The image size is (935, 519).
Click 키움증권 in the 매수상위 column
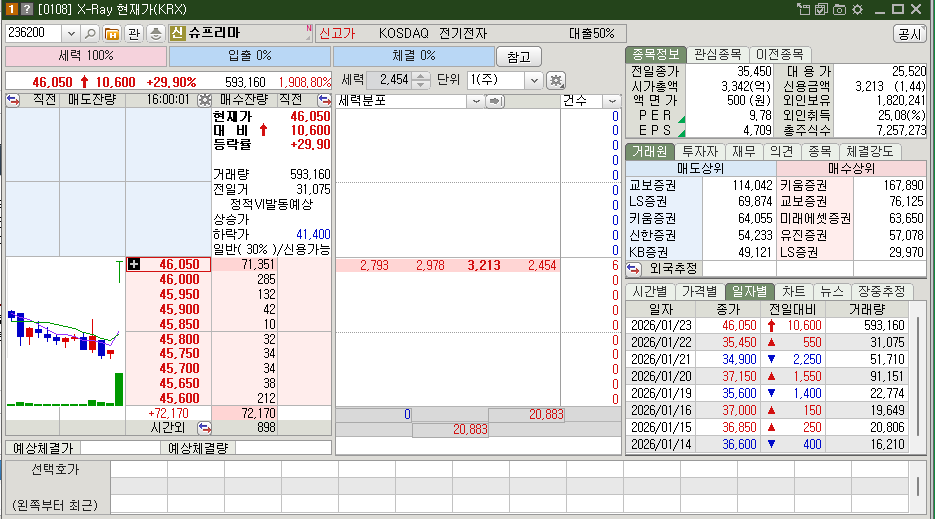[x=803, y=186]
